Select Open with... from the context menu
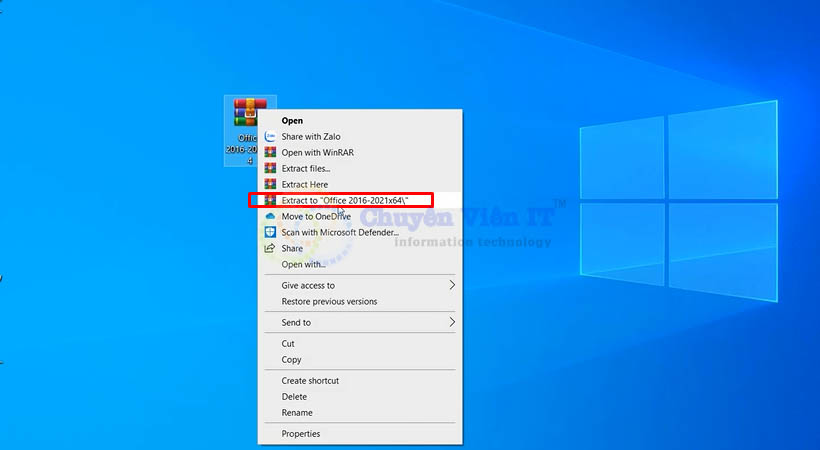 click(x=303, y=264)
